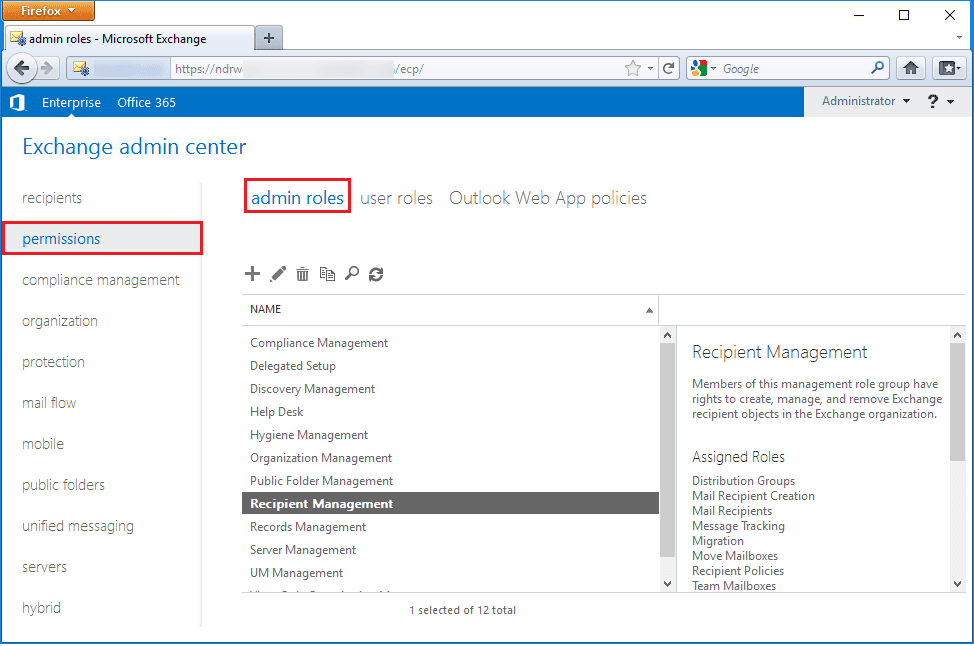Open Outlook Web App policies tab

(548, 198)
